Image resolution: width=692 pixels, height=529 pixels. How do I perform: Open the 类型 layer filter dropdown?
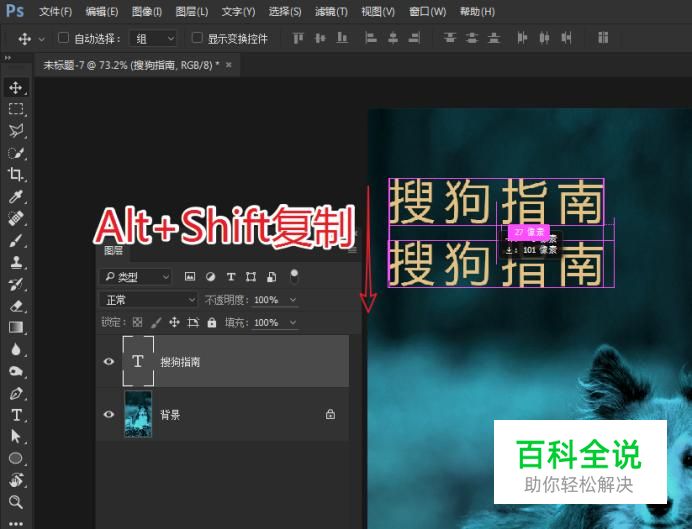click(135, 277)
